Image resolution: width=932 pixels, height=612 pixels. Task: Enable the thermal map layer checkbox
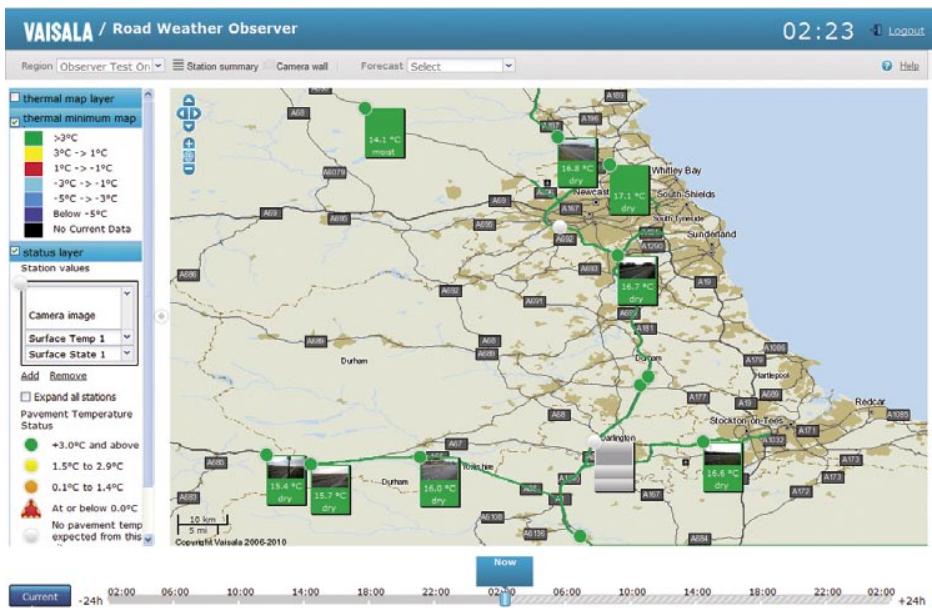pos(15,99)
